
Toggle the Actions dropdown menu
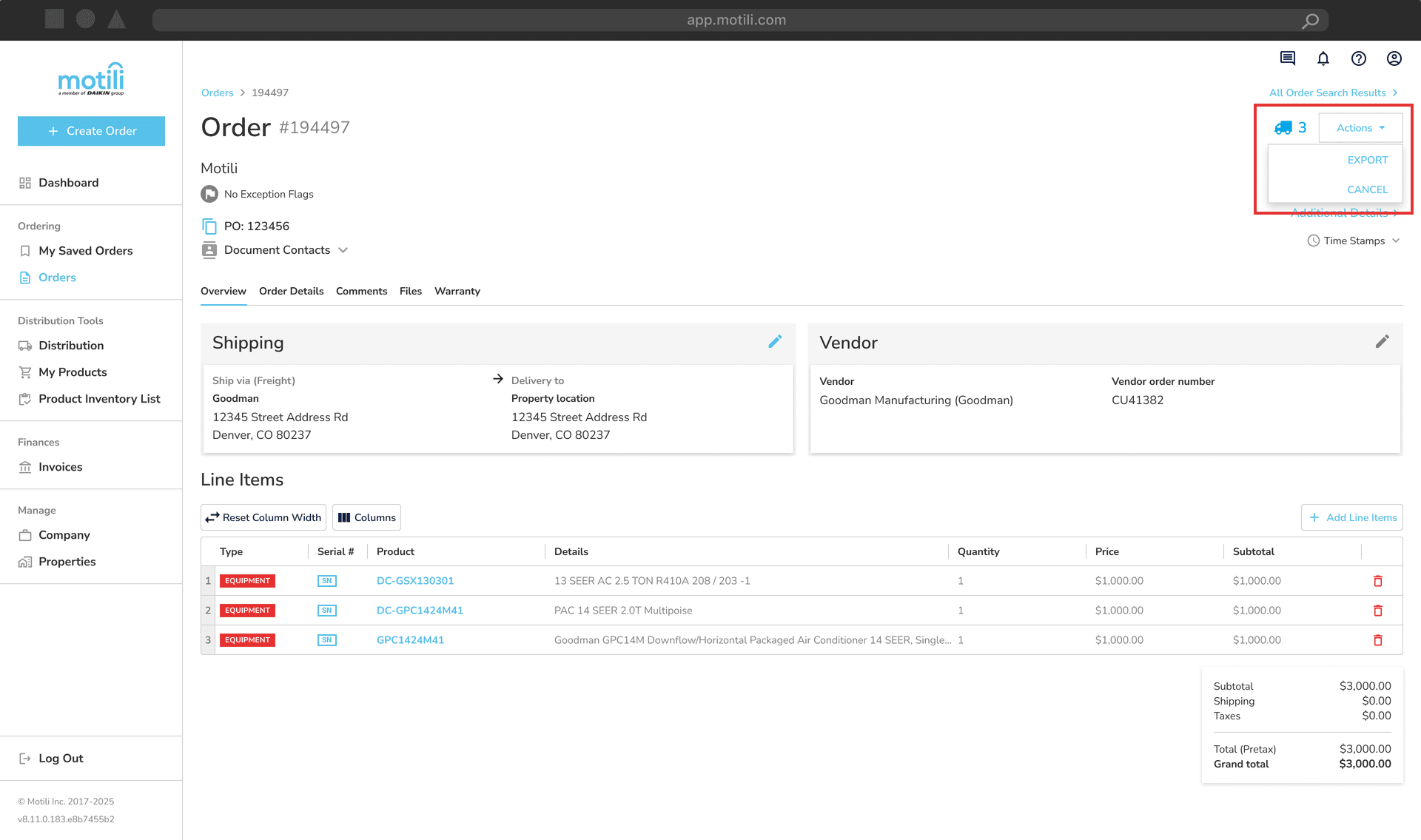click(x=1360, y=128)
